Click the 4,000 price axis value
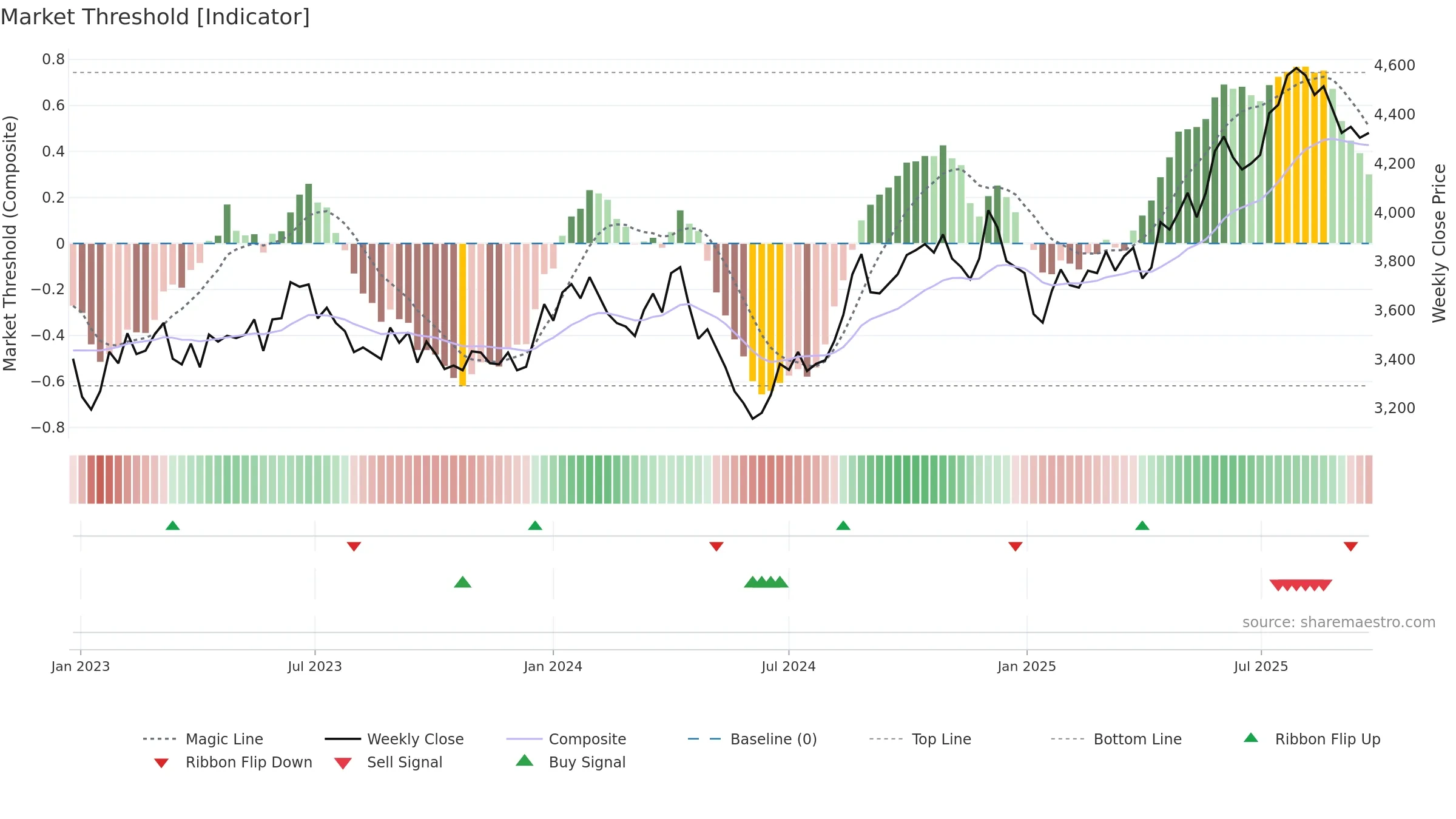This screenshot has width=1456, height=819. (1395, 213)
